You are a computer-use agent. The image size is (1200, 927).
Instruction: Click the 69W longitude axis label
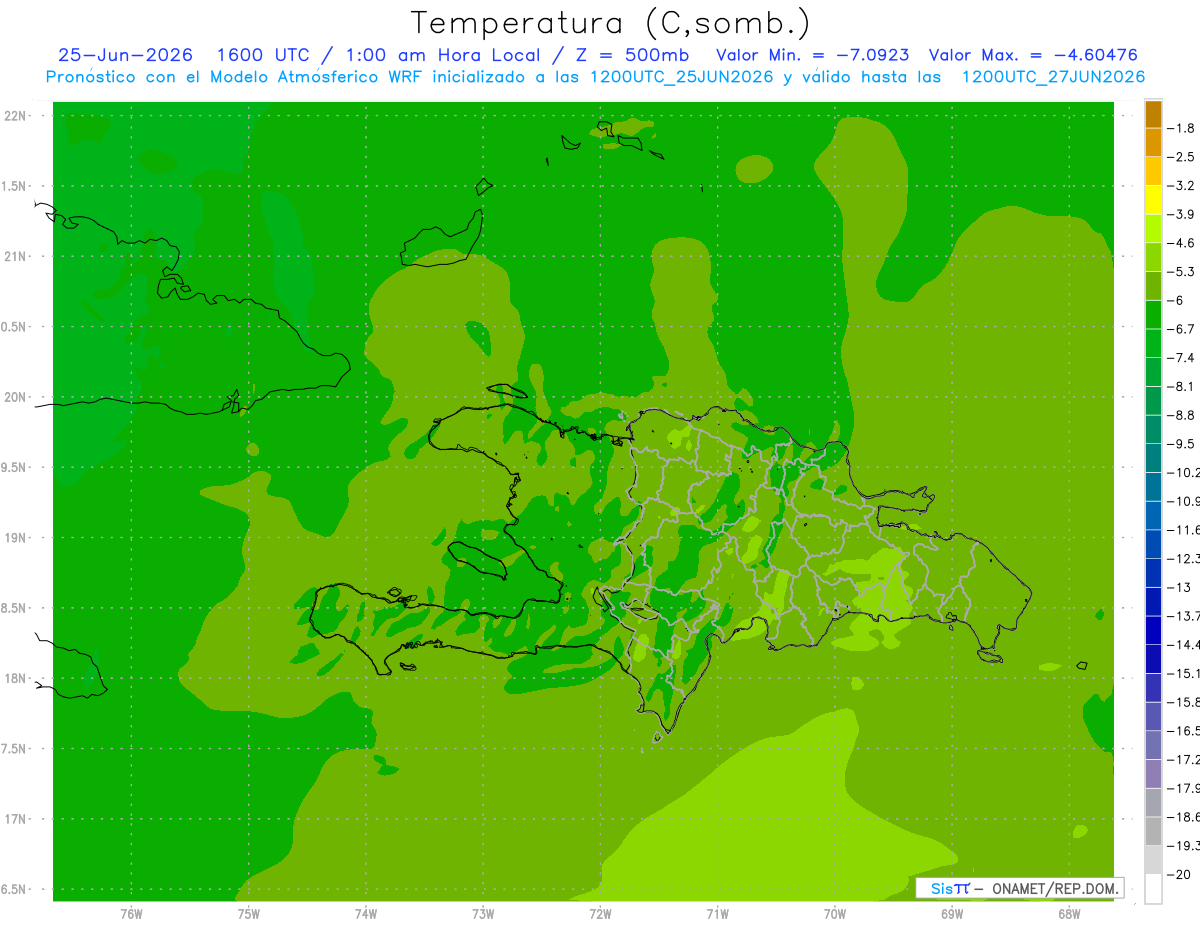click(951, 914)
